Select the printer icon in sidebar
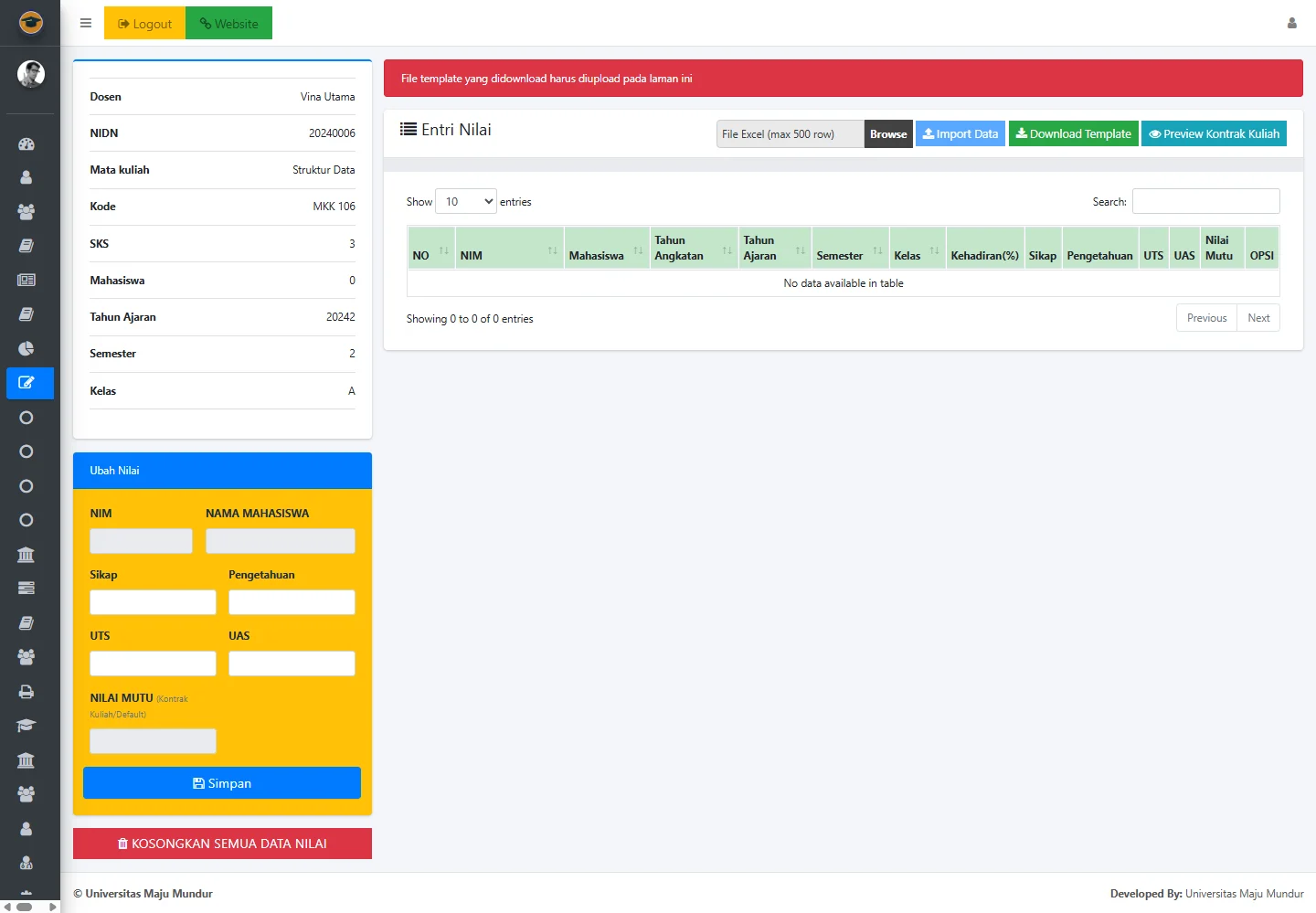 [x=27, y=692]
